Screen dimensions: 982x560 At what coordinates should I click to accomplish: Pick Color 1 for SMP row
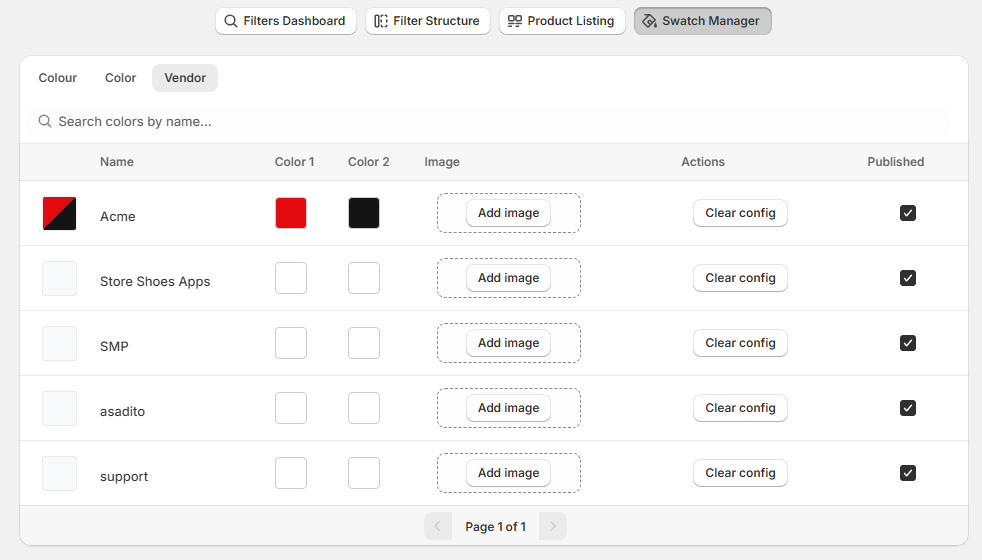coord(291,343)
